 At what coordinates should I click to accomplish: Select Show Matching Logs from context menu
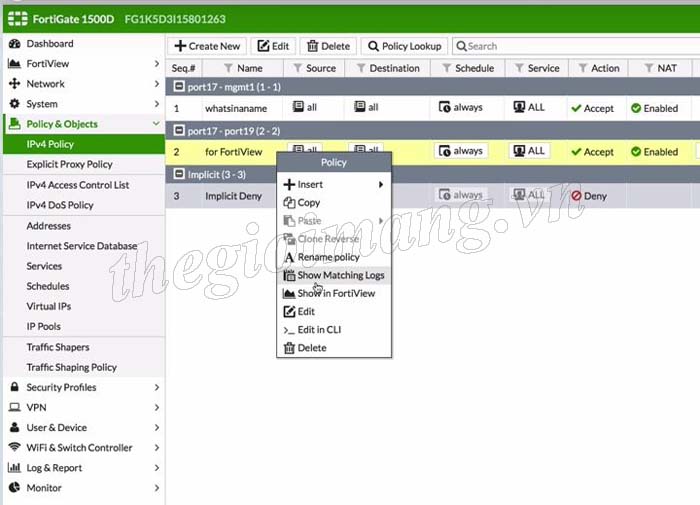click(x=340, y=275)
